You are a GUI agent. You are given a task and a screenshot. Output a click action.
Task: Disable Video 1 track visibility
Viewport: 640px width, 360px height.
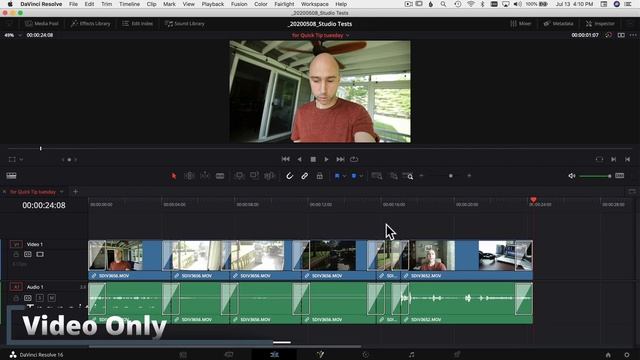tap(40, 254)
